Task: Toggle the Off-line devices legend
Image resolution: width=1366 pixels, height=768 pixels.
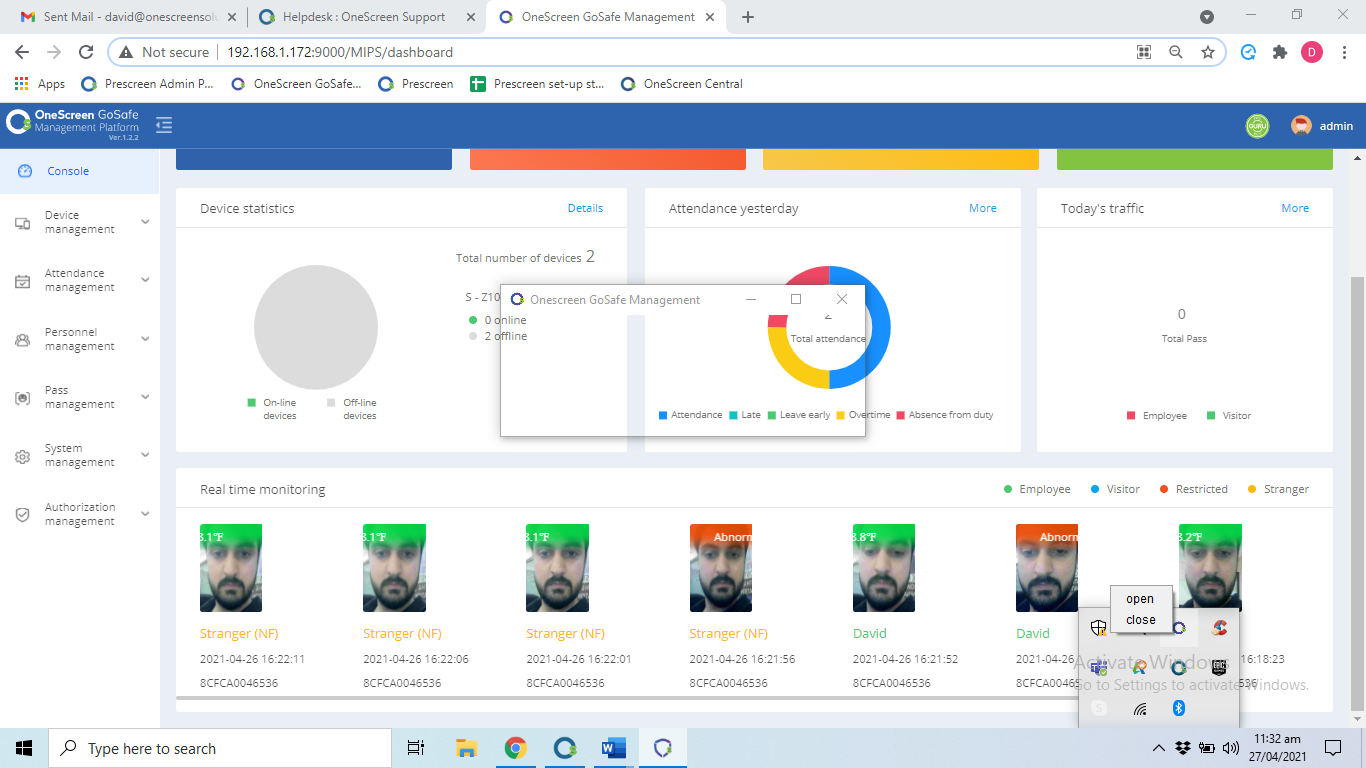Action: [352, 408]
